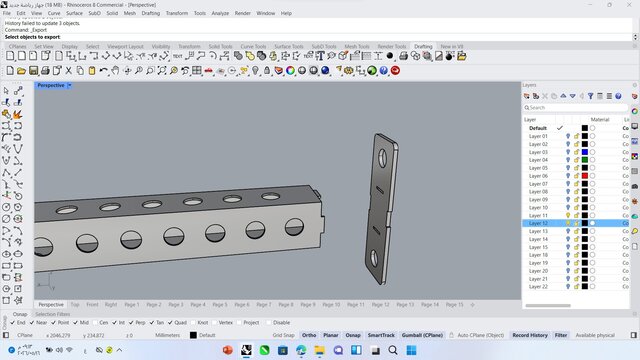Viewport: 640px width, 360px height.
Task: Open the Surface menu
Action: point(74,13)
